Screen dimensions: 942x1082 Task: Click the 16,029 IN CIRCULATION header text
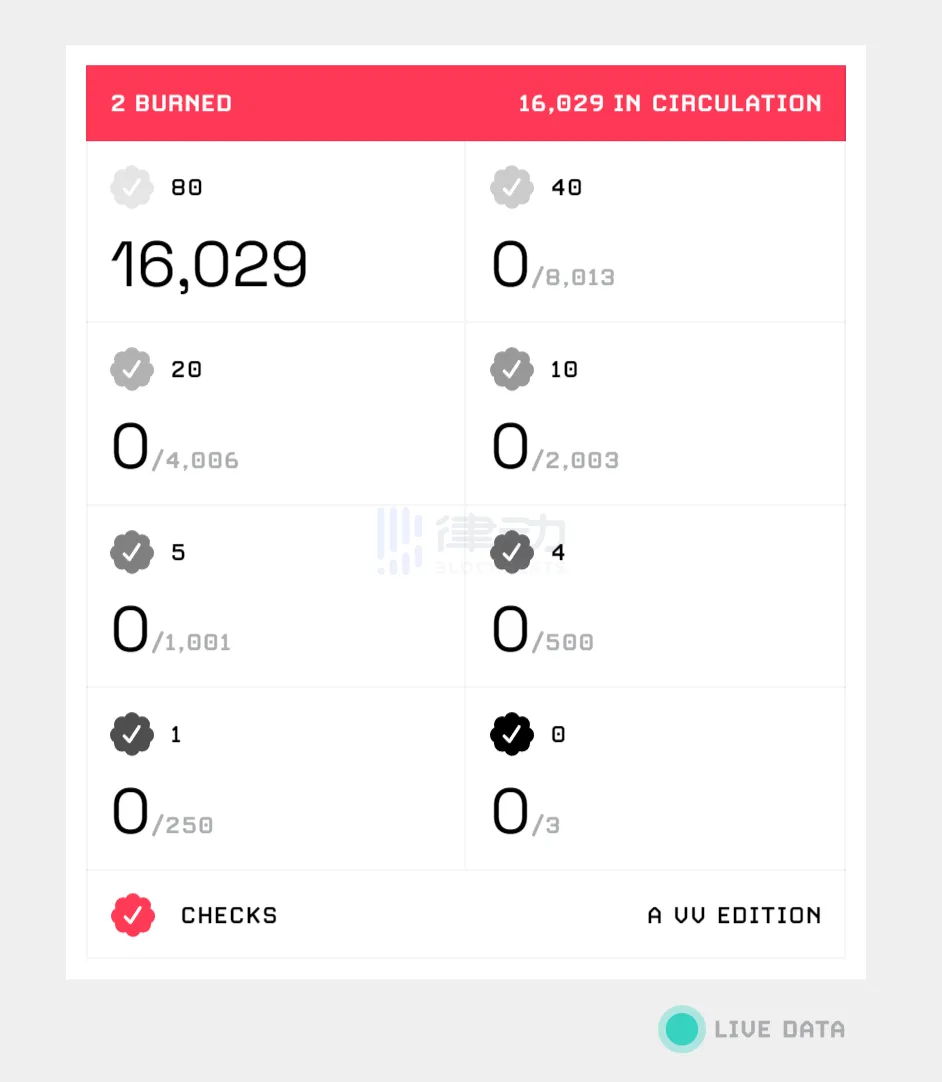670,104
